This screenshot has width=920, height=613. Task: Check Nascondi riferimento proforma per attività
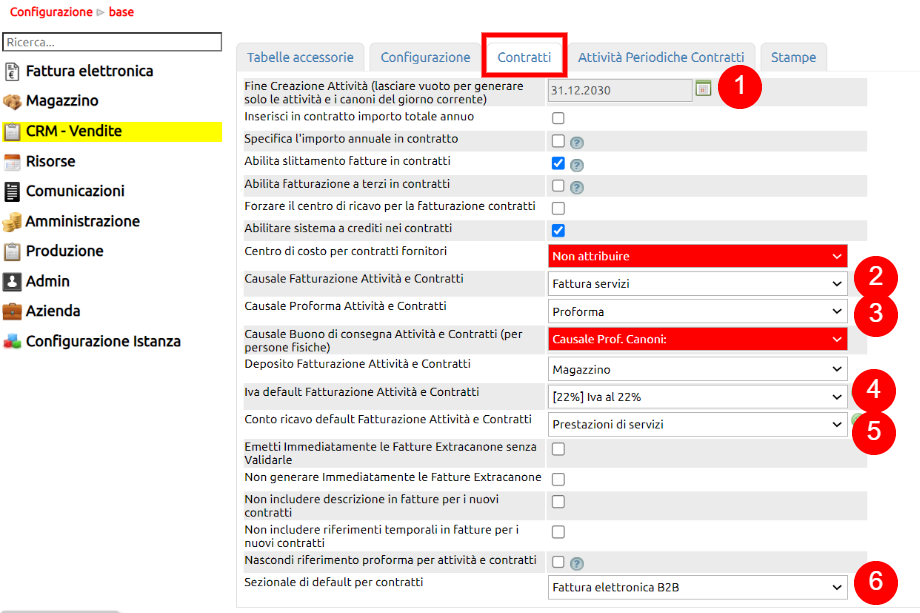[x=558, y=562]
